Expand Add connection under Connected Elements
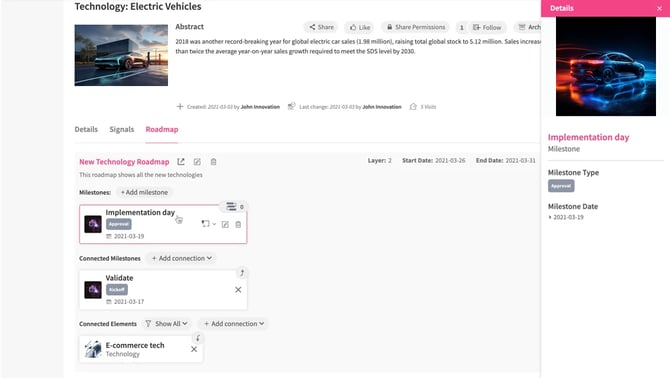The height and width of the screenshot is (378, 670). [234, 324]
